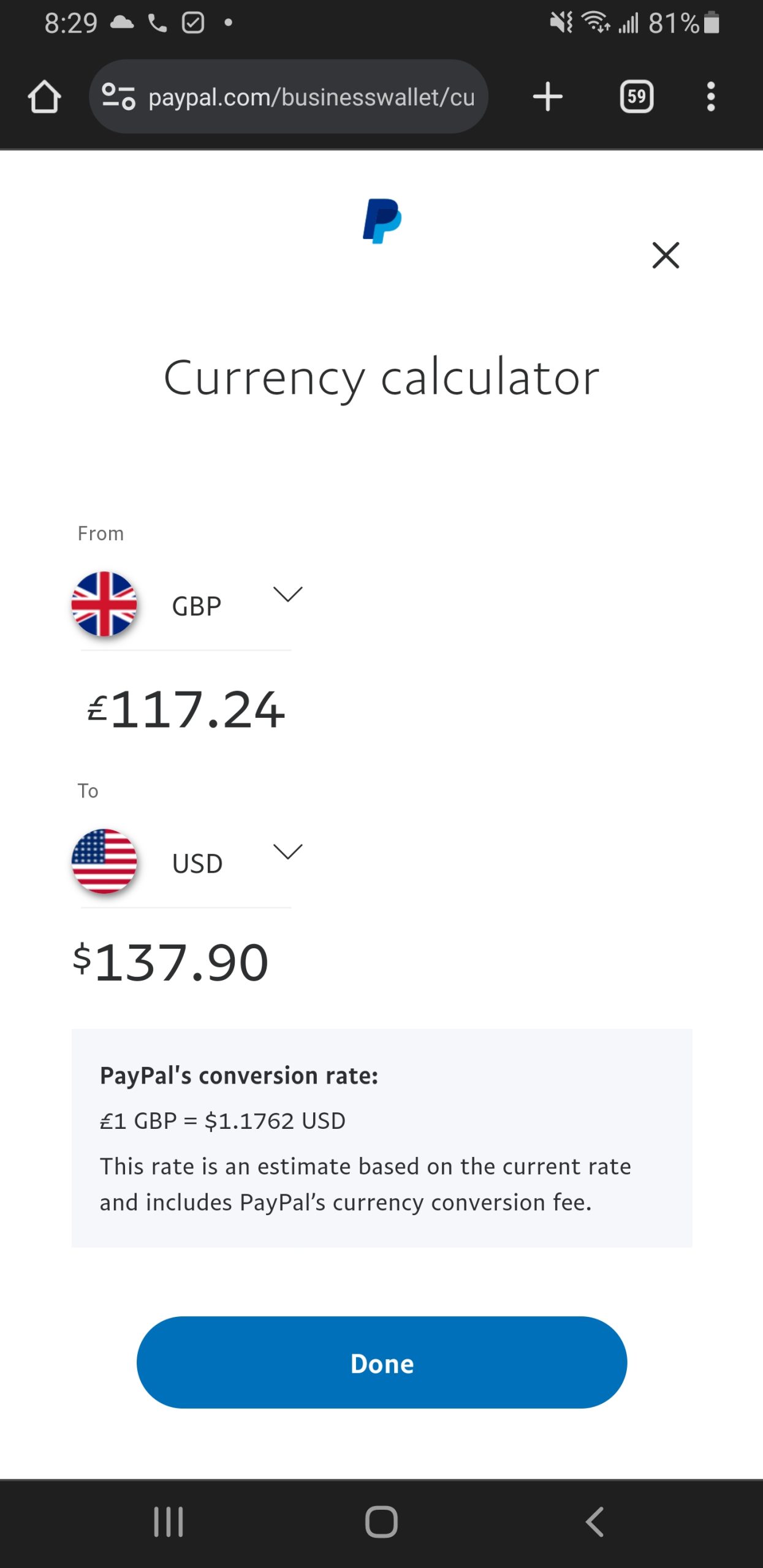
Task: Edit the $137.90 converted amount field
Action: (181, 963)
